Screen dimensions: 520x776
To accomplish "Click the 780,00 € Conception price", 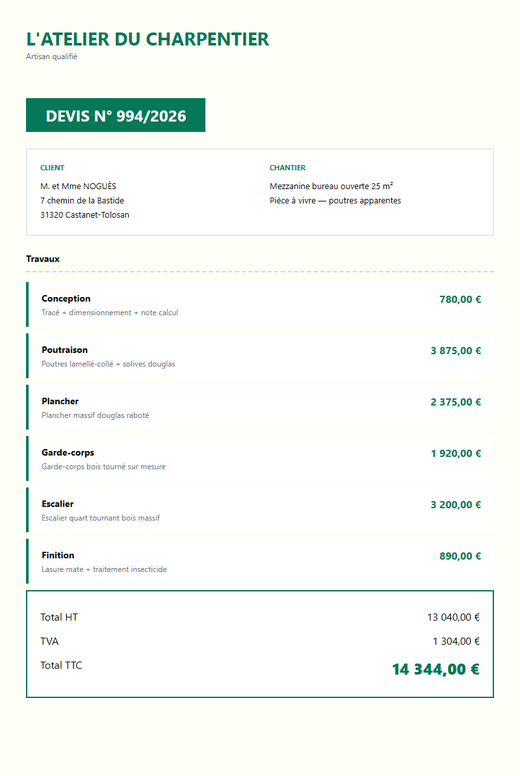I will (x=460, y=299).
